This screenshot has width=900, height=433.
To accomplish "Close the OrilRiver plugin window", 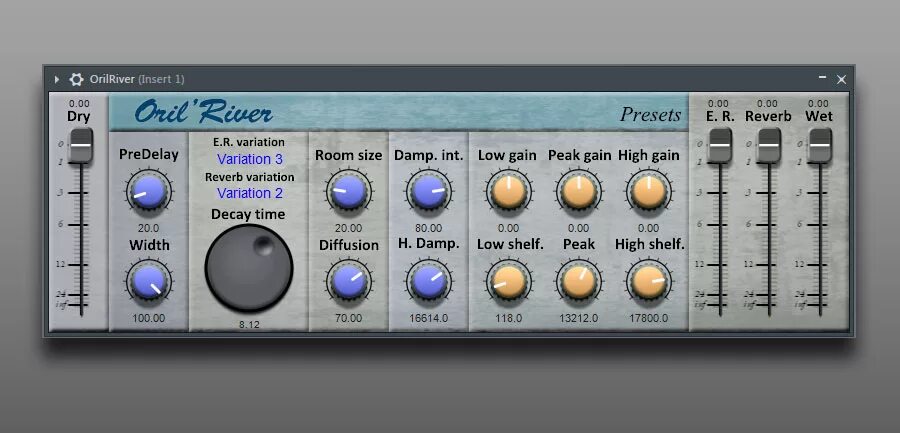I will pos(841,79).
